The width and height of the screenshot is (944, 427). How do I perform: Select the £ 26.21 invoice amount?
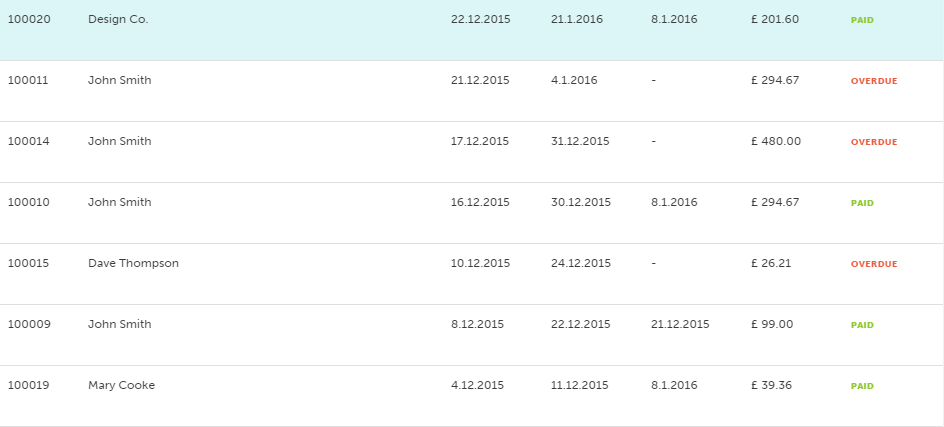click(x=771, y=263)
